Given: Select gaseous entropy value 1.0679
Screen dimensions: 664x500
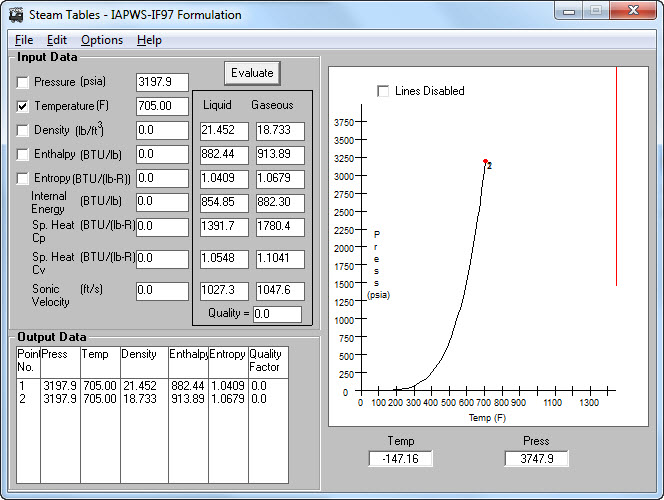Looking at the screenshot, I should [280, 179].
